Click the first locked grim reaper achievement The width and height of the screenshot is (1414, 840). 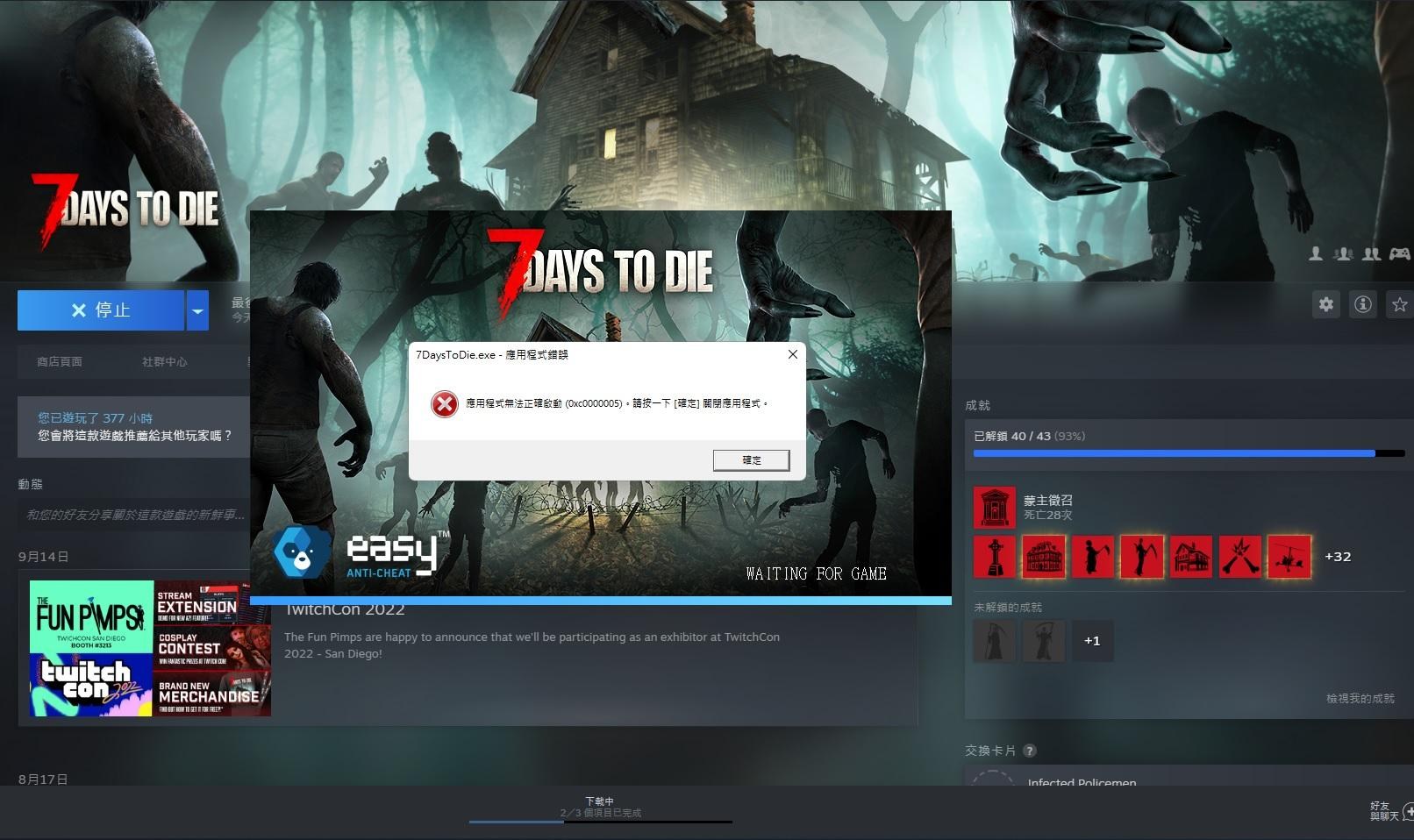[x=995, y=641]
